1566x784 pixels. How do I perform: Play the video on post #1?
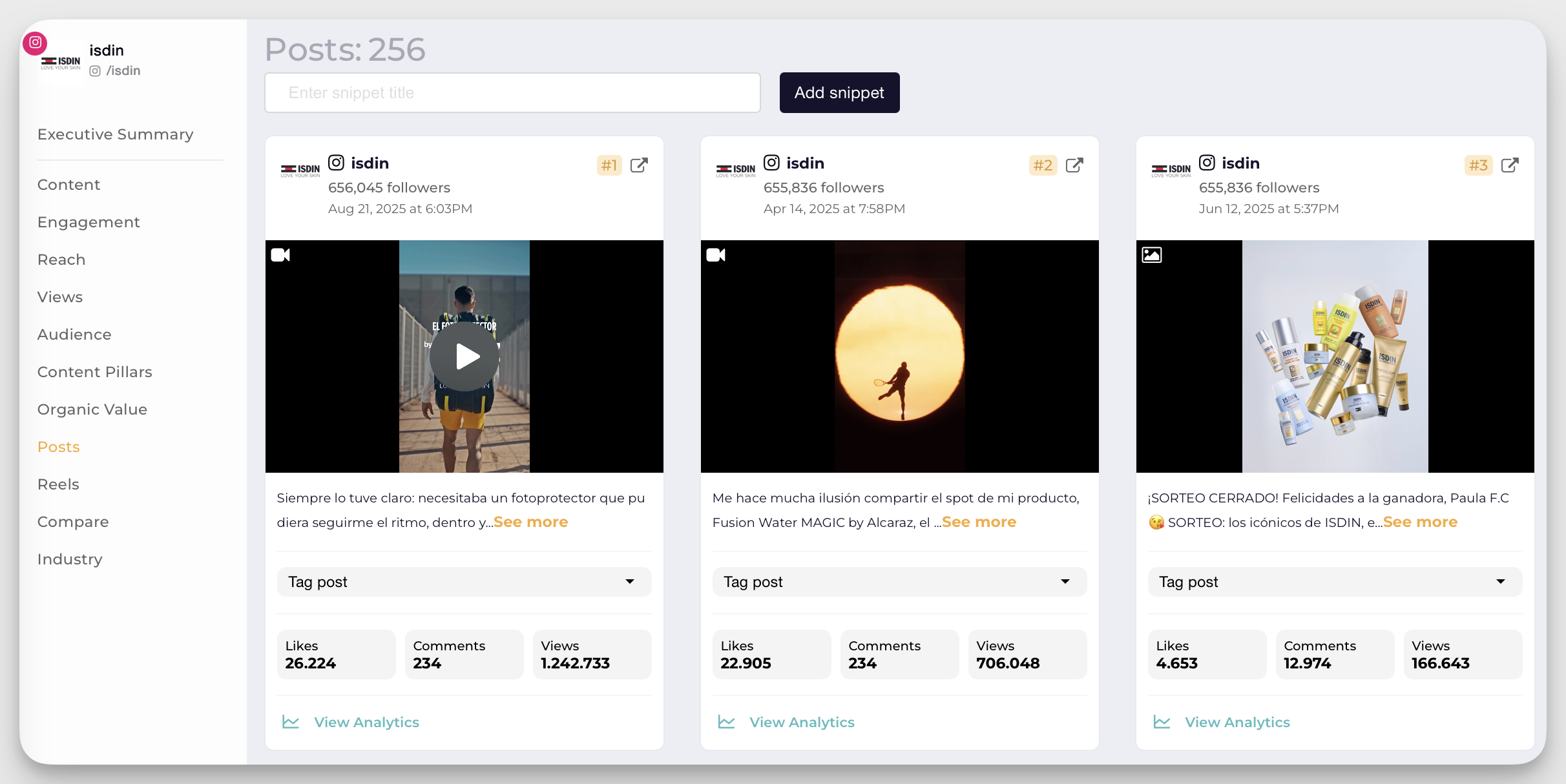click(465, 356)
